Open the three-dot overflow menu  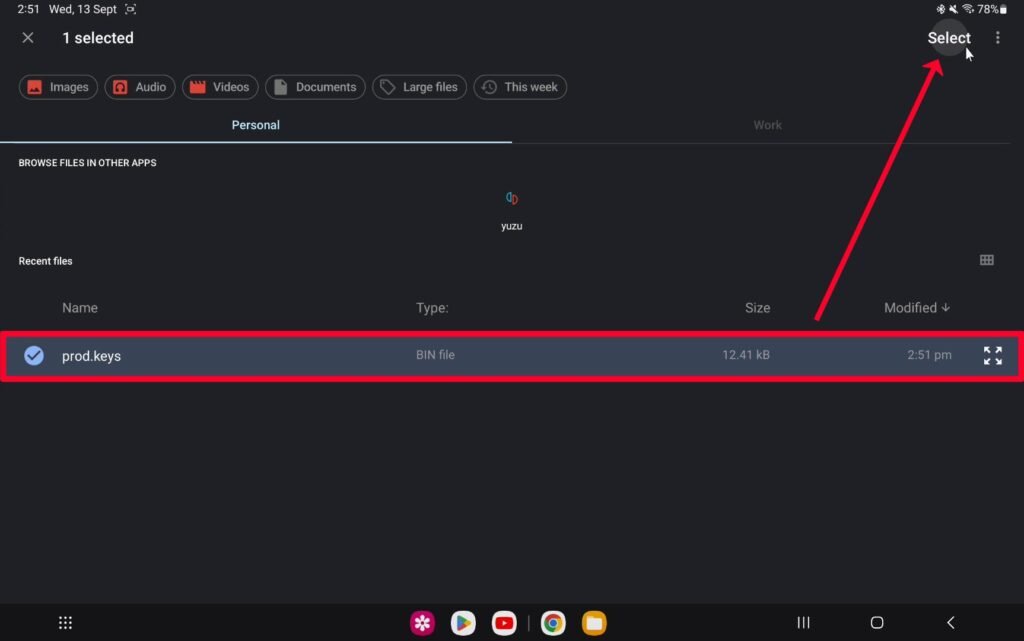(x=997, y=38)
